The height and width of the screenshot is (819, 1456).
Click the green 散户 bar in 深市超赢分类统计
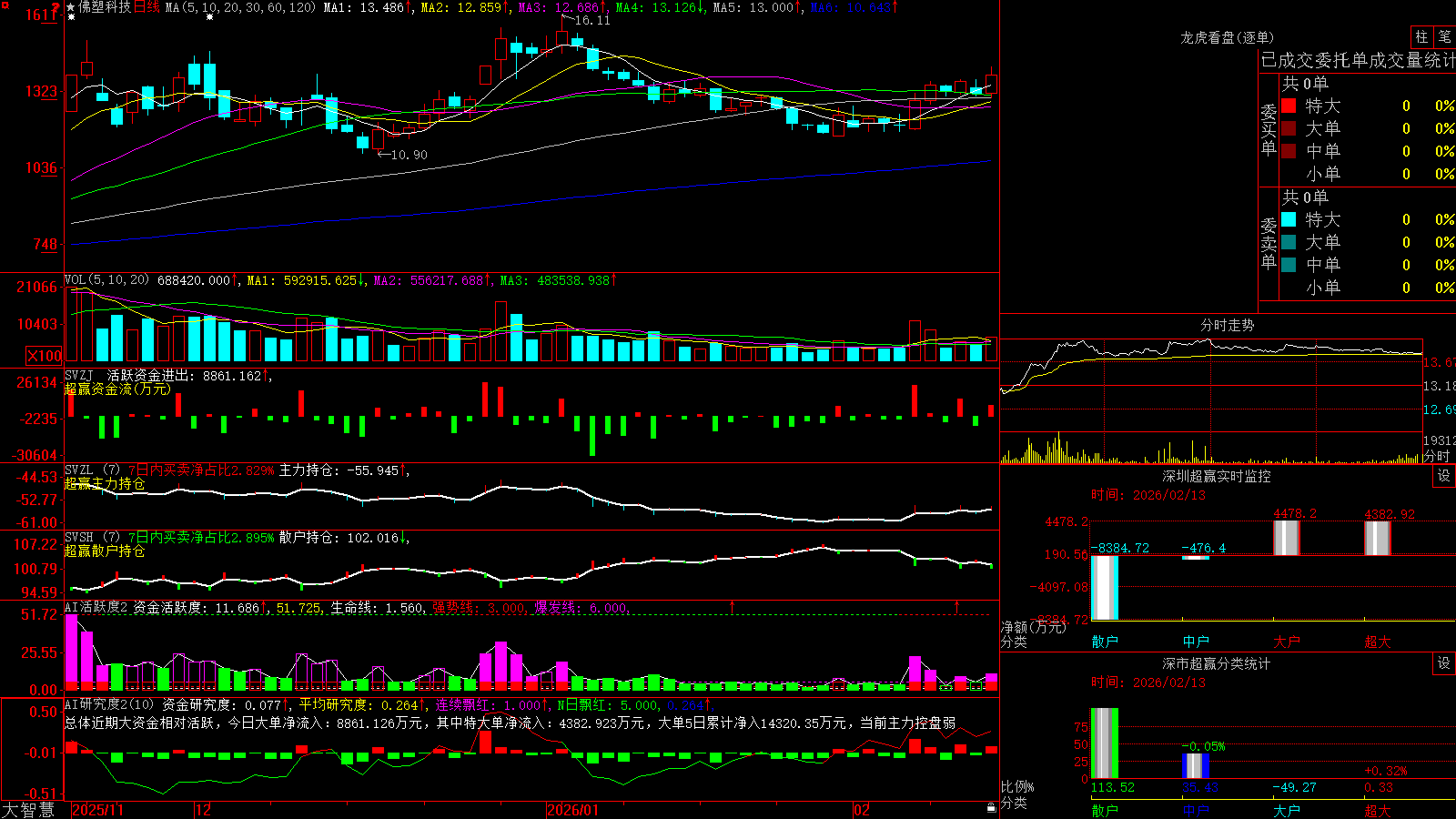click(1105, 743)
